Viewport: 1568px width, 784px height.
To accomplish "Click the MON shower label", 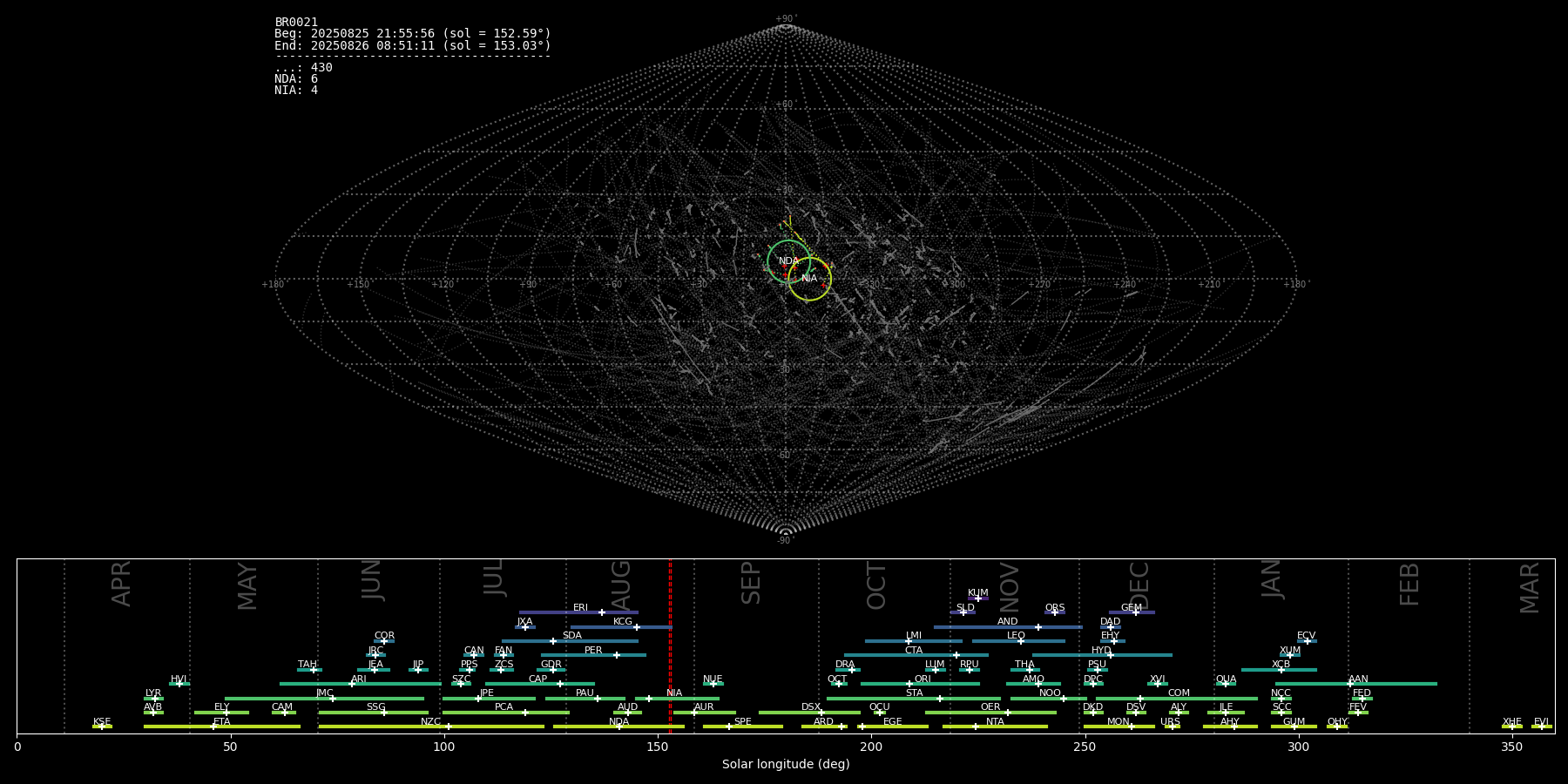I will click(x=1119, y=722).
